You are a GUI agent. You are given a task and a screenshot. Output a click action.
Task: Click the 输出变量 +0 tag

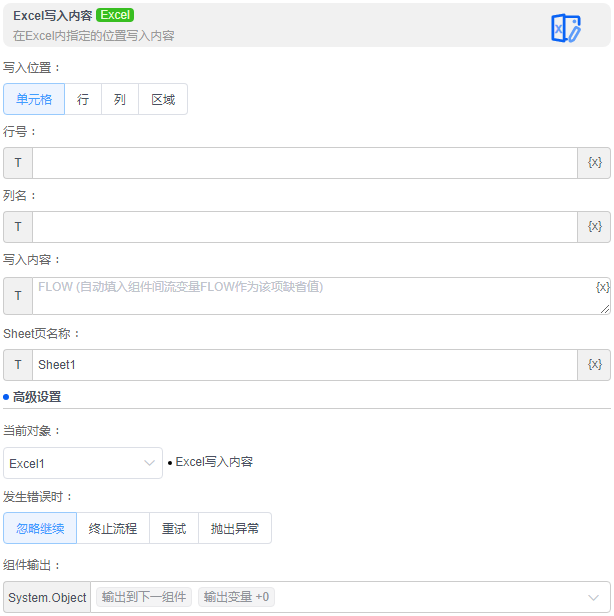(x=236, y=597)
